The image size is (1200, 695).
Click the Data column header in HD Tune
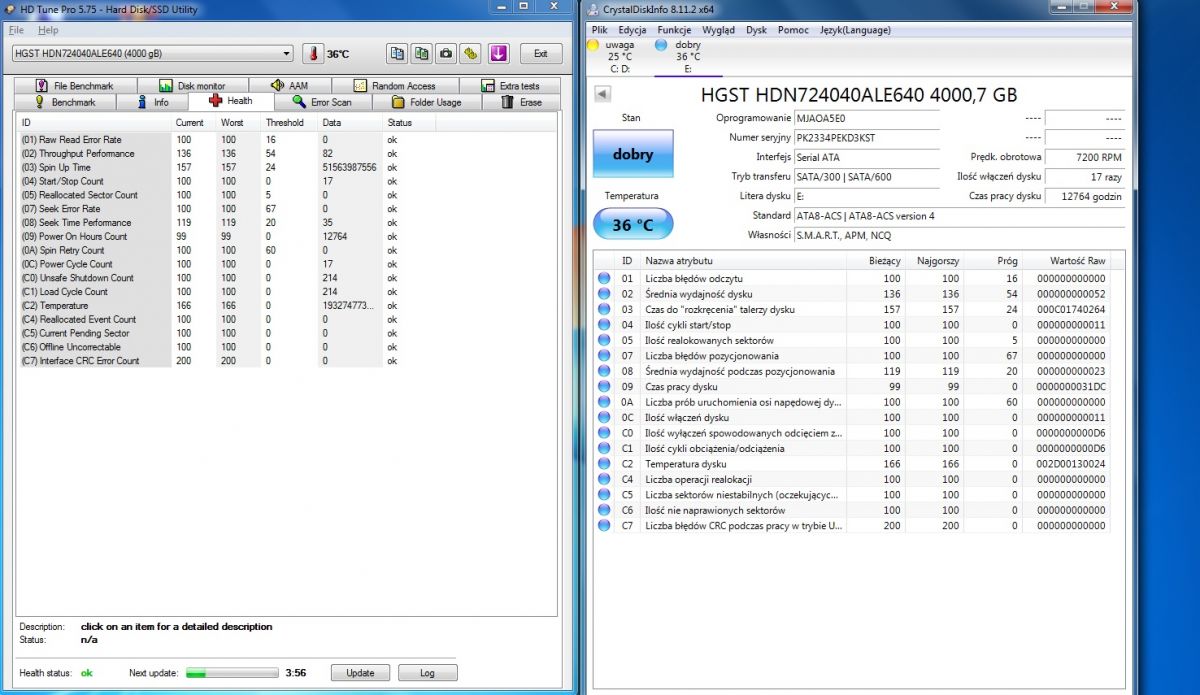[350, 123]
